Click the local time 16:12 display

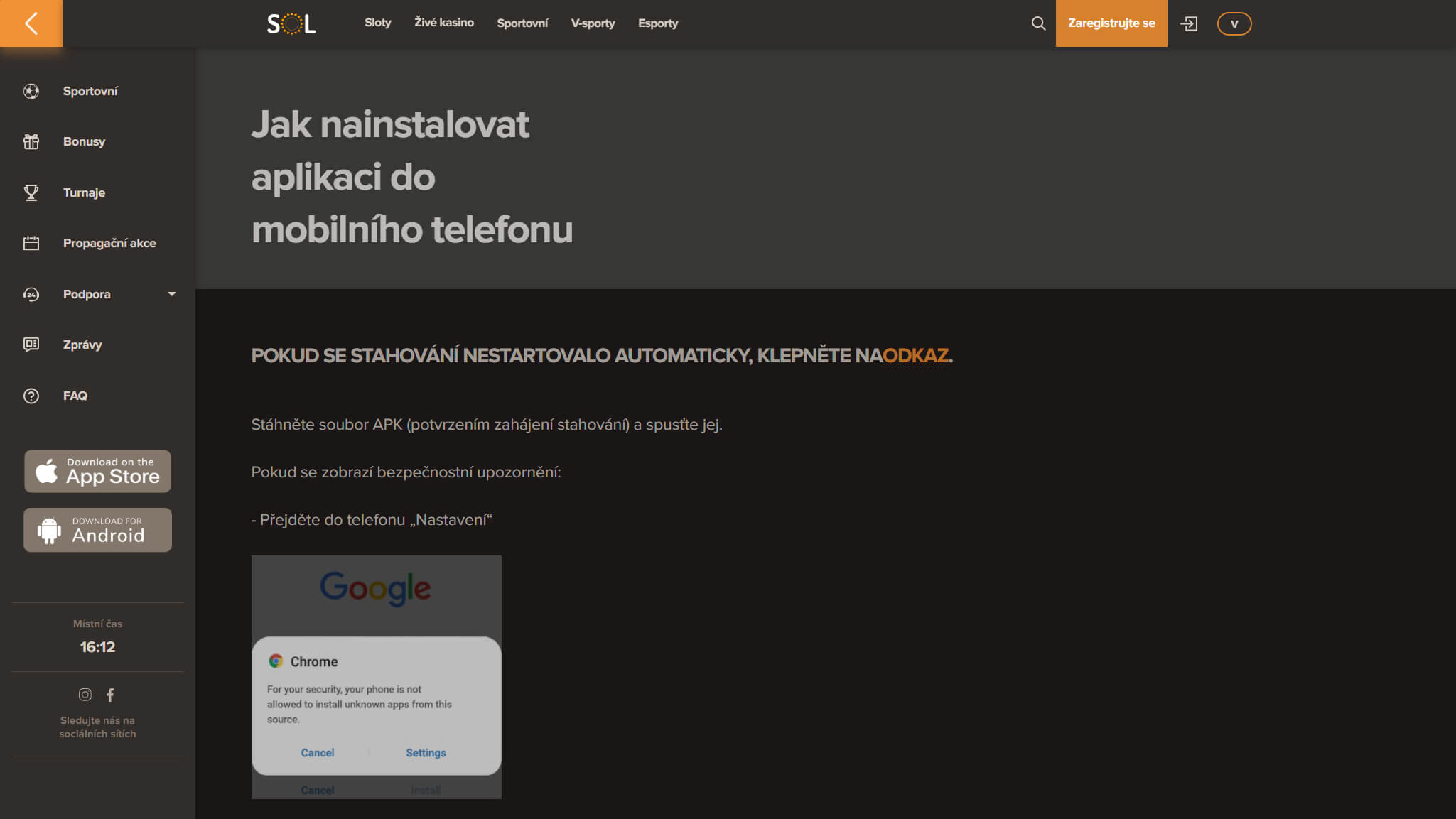[97, 647]
